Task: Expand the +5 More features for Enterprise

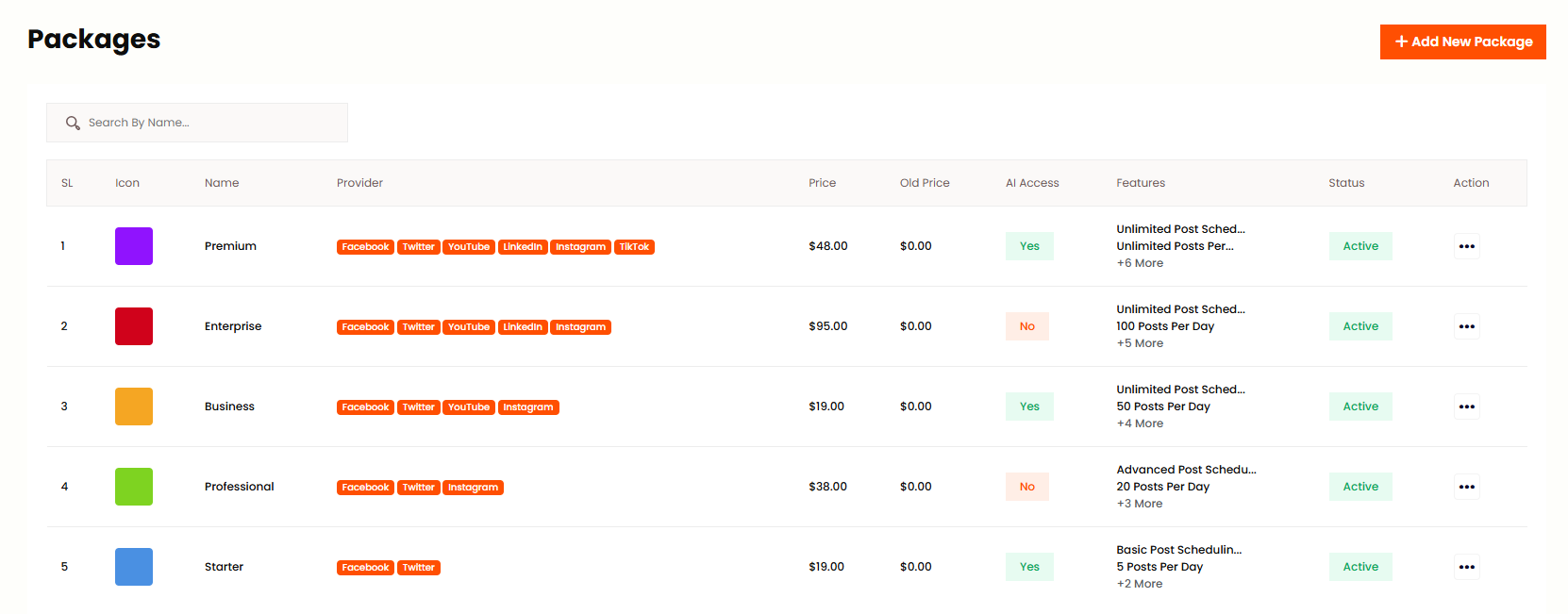Action: coord(1140,343)
